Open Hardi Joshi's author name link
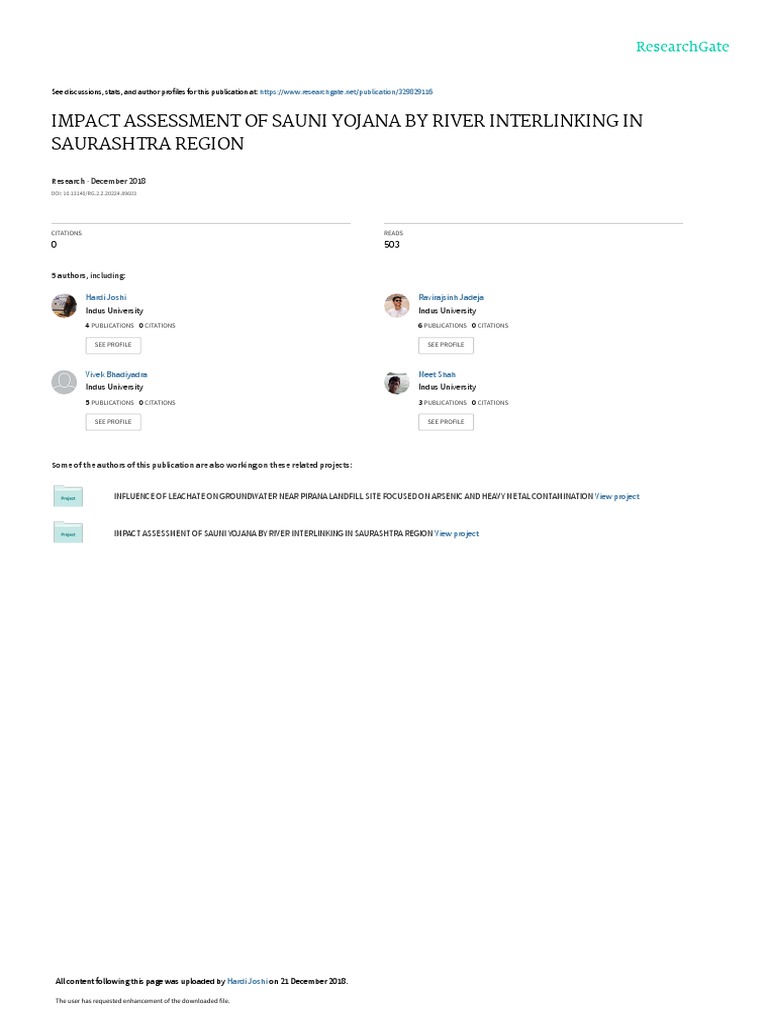The width and height of the screenshot is (768, 1024). [x=106, y=297]
